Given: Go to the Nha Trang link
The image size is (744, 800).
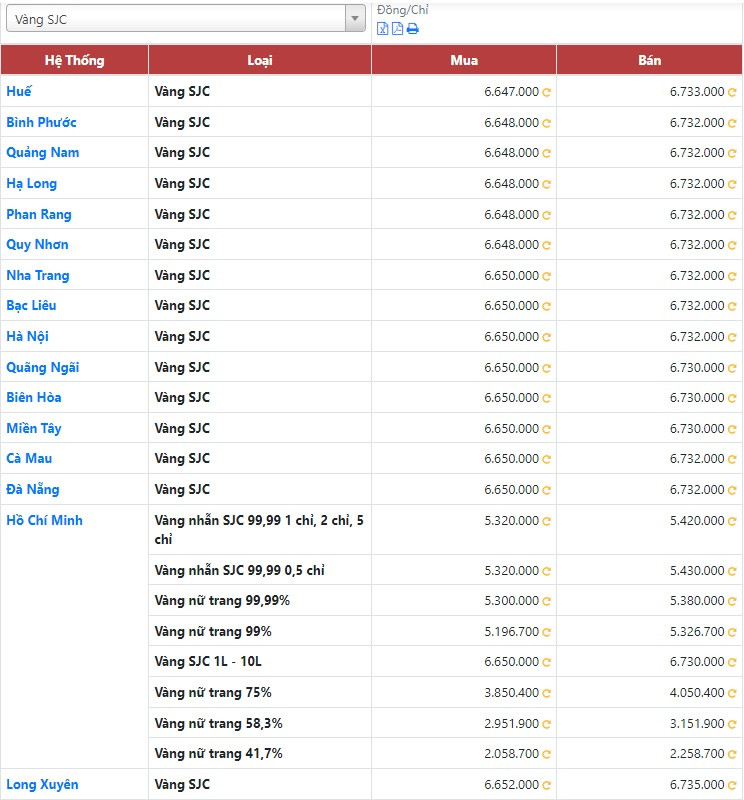Looking at the screenshot, I should [38, 275].
